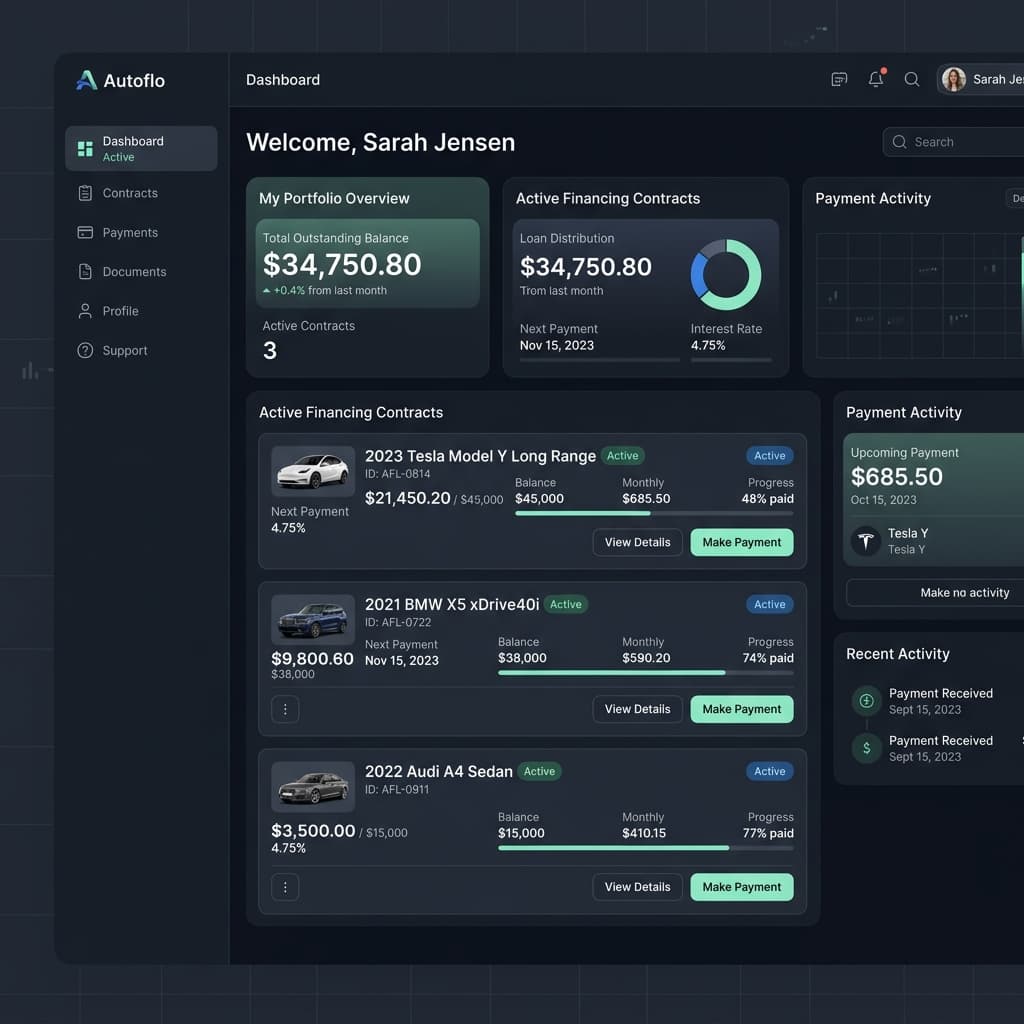Click the 2021 BMW X5 xDrive40i title
The height and width of the screenshot is (1024, 1024).
pos(452,604)
